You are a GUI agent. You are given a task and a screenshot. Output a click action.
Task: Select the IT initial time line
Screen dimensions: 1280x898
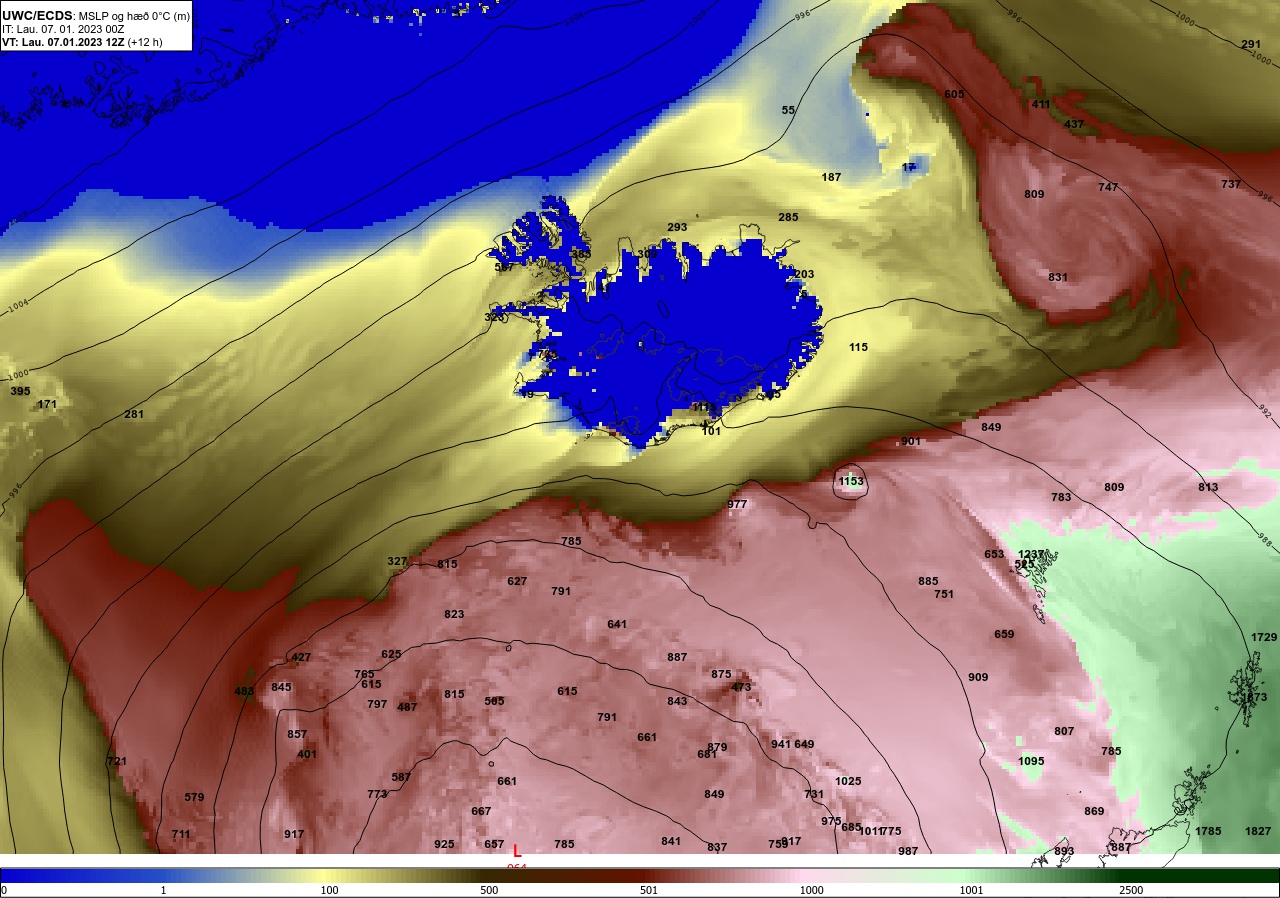point(63,29)
